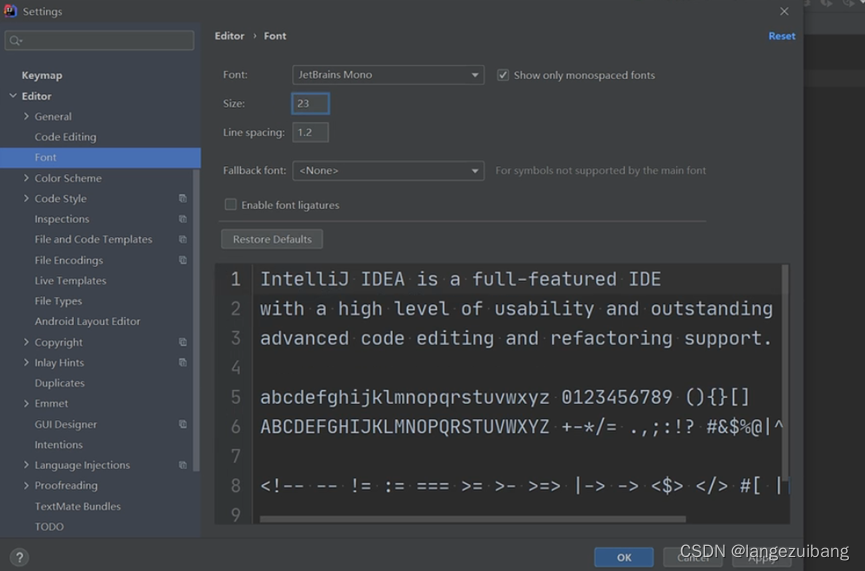Open the TODO settings page
Screen dimensions: 865x571
pos(49,527)
